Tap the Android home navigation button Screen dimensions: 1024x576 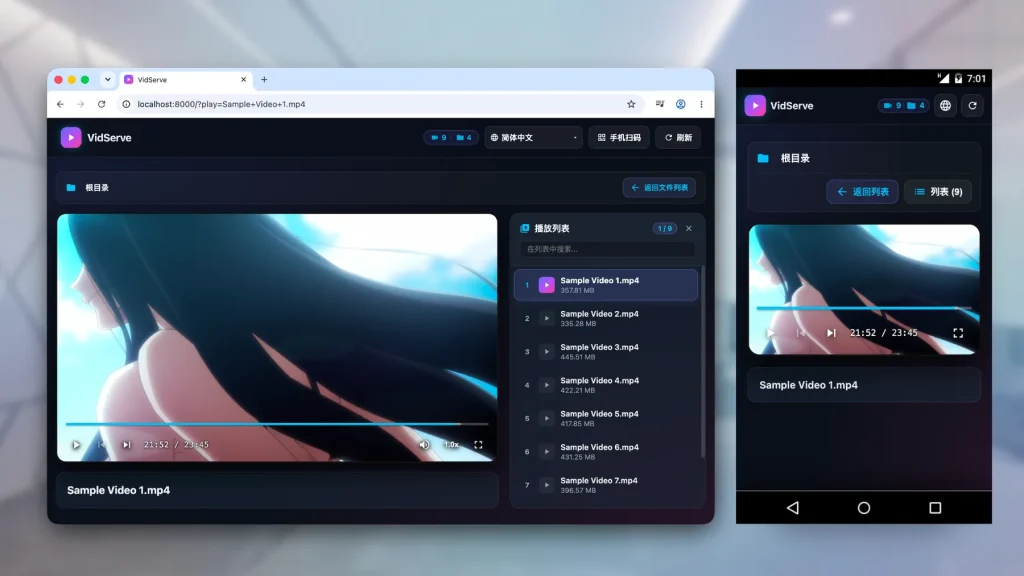click(x=863, y=507)
